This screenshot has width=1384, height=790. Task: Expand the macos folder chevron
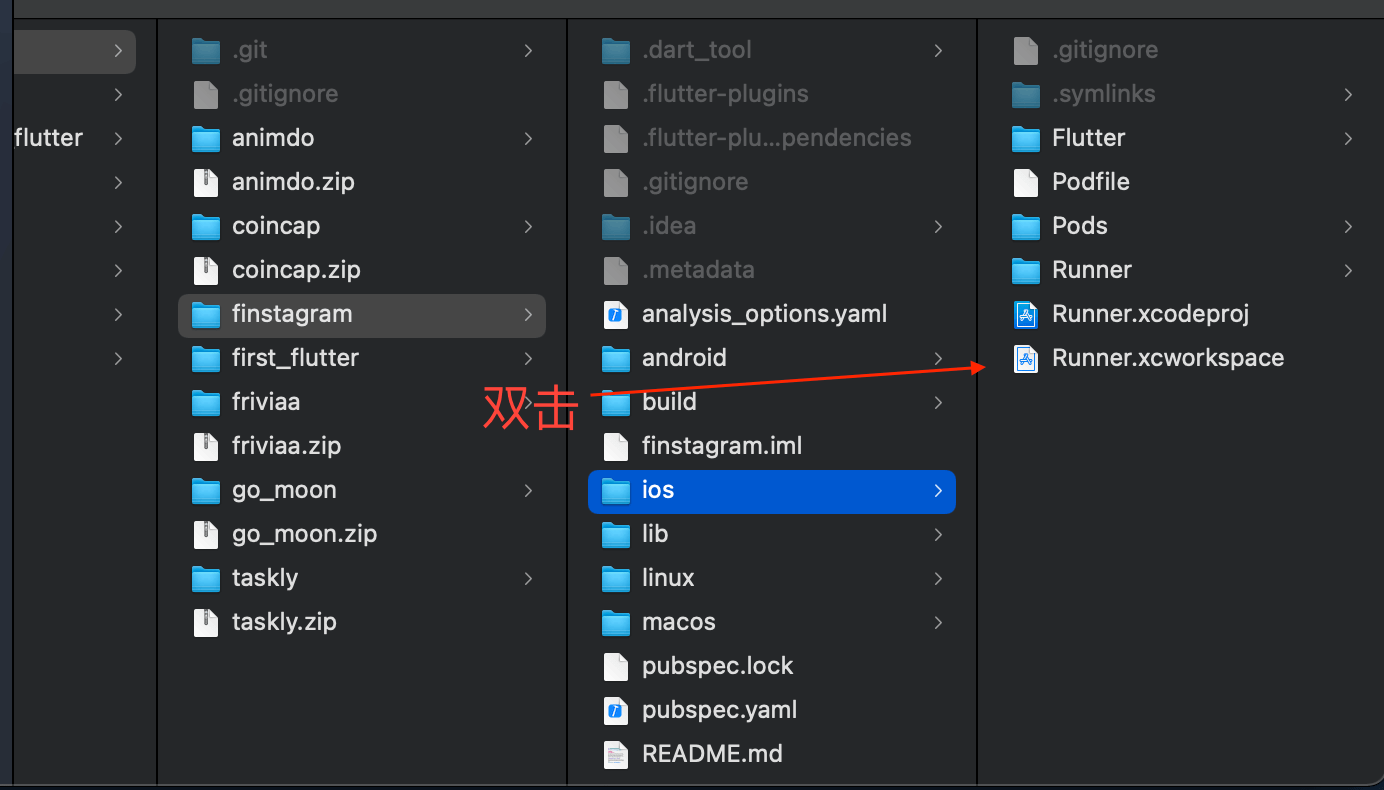(x=938, y=622)
